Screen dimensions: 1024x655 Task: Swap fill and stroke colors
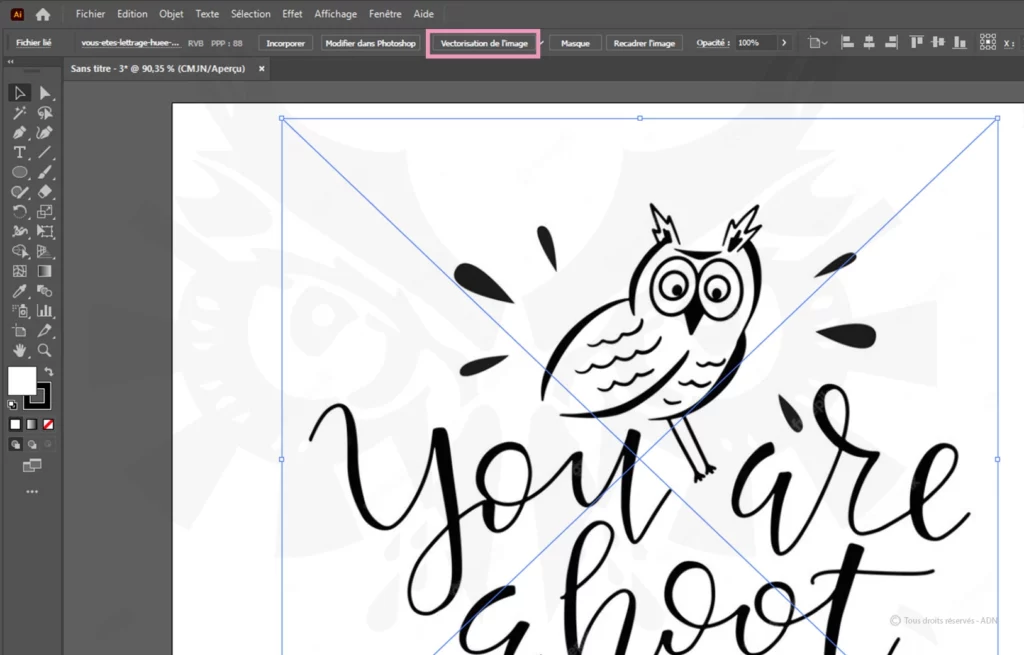point(48,372)
